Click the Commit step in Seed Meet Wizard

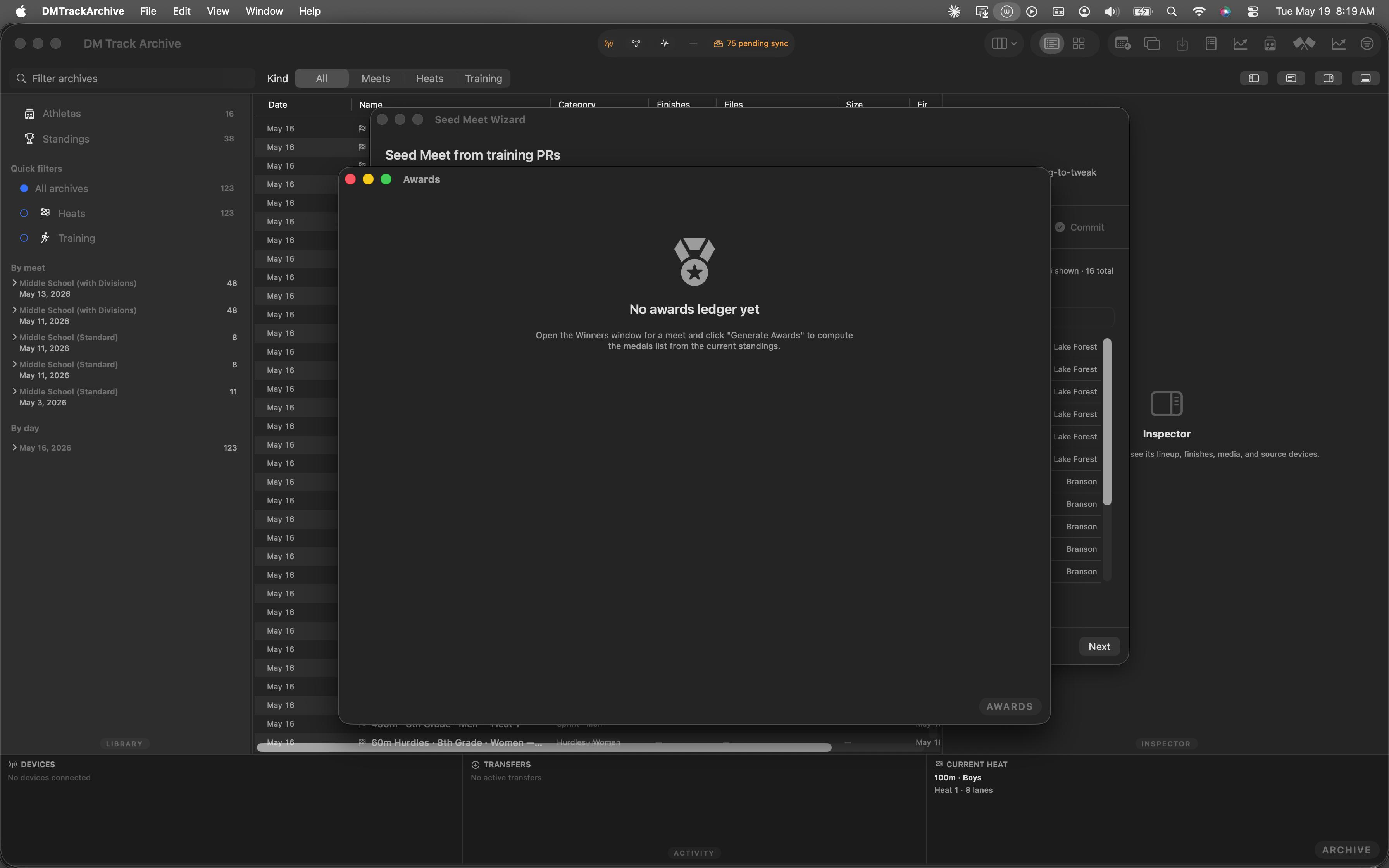click(1079, 227)
